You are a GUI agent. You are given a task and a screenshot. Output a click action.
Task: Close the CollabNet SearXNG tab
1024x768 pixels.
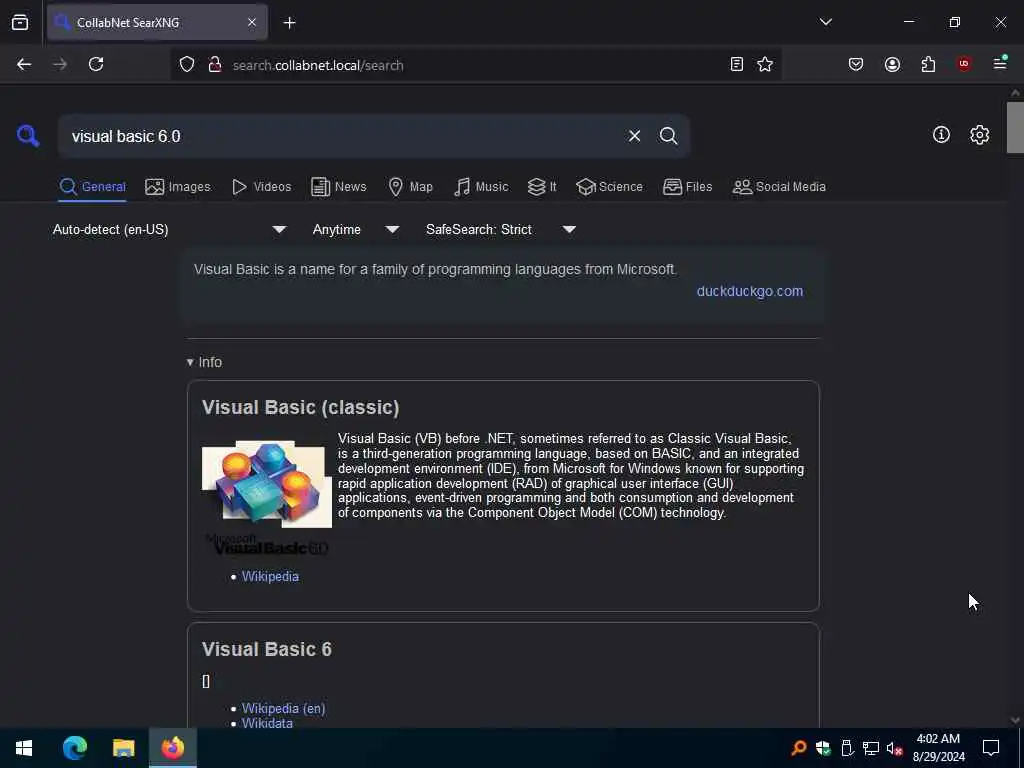tap(252, 22)
